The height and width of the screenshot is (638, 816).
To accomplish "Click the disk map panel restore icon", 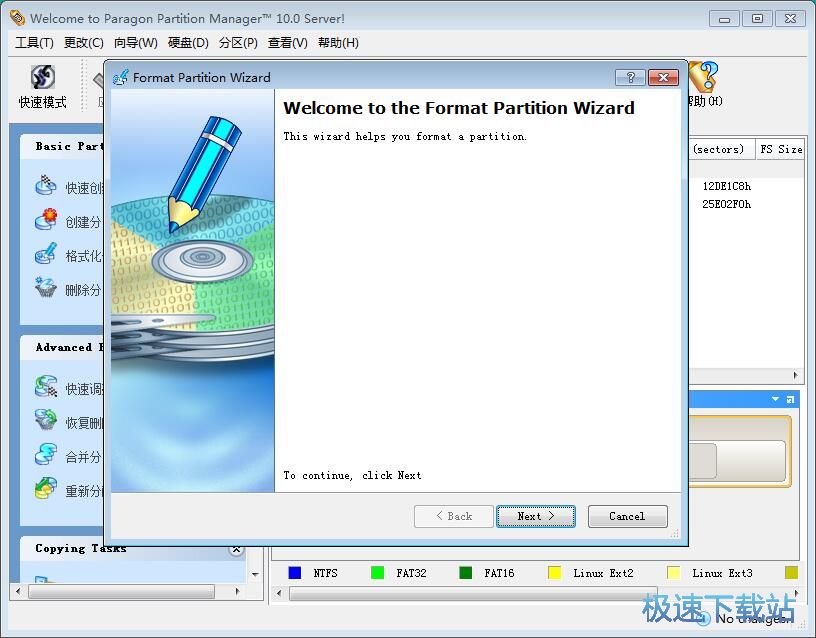I will point(790,399).
